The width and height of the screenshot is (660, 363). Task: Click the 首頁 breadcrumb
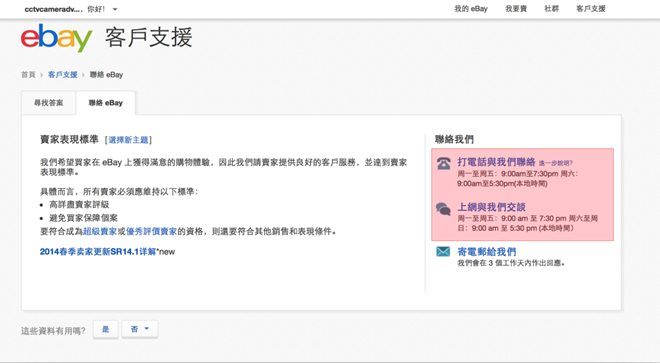pos(28,75)
